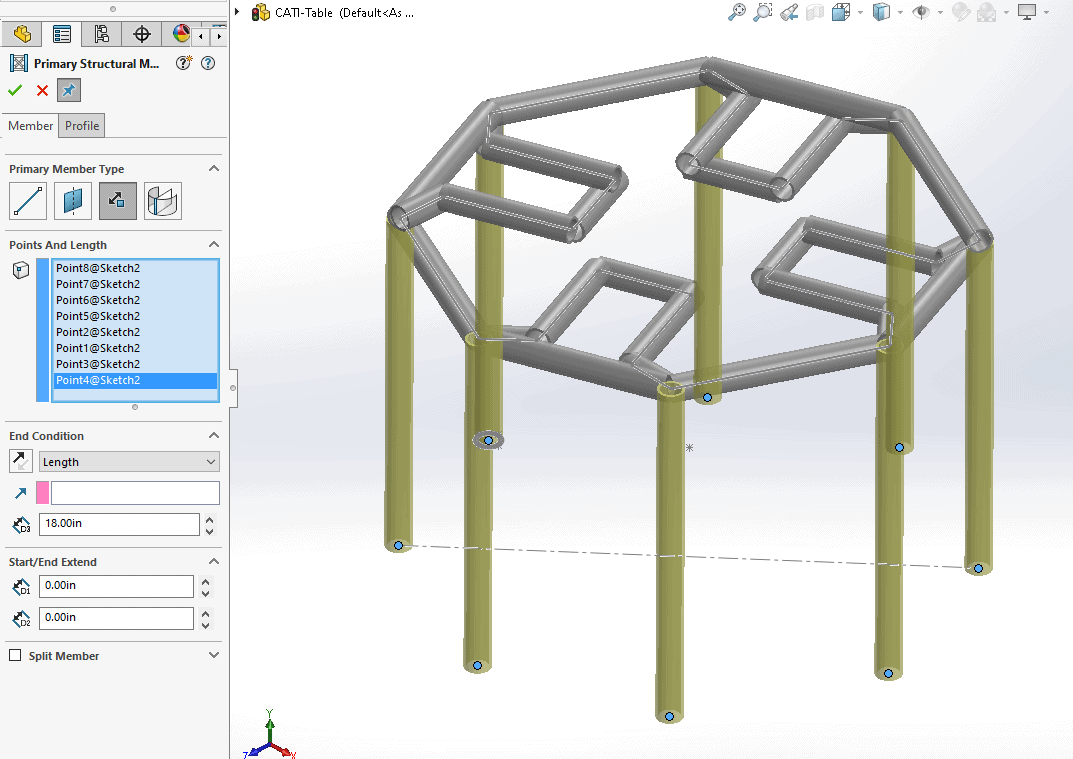The height and width of the screenshot is (759, 1073).
Task: Collapse the End Condition section
Action: point(214,435)
